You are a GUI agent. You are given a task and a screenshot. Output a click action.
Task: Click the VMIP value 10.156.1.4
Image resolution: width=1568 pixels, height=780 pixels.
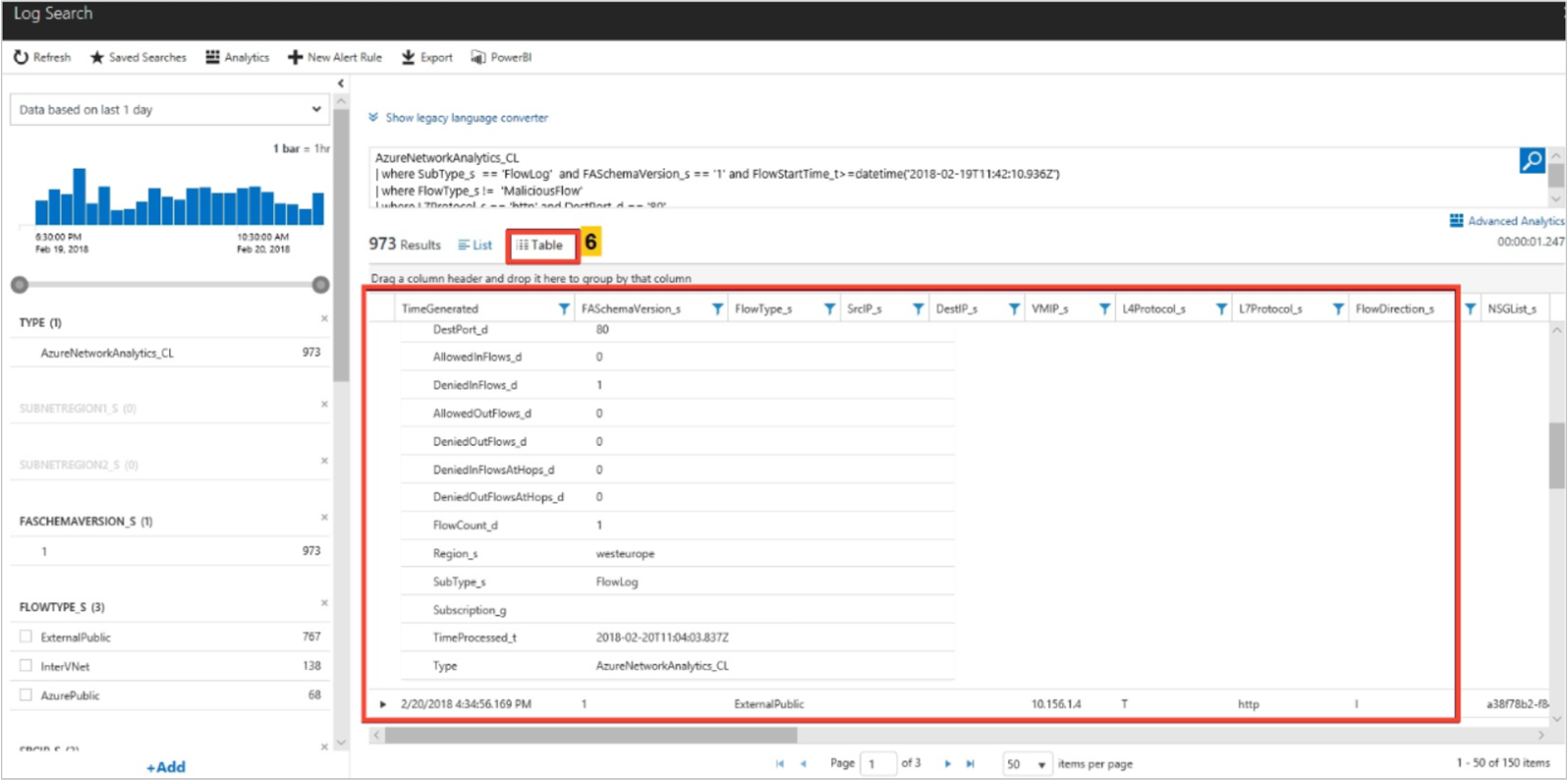(1056, 704)
